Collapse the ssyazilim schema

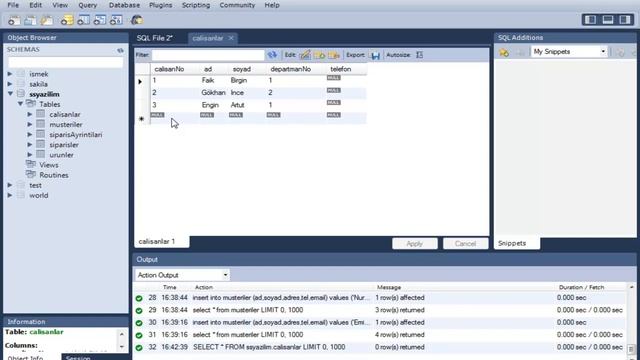tap(10, 94)
